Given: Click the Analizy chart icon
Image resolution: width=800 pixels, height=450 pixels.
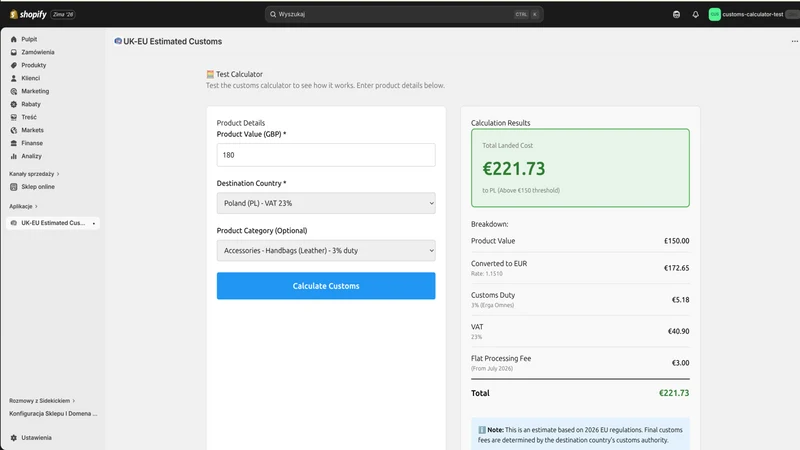Looking at the screenshot, I should [14, 156].
